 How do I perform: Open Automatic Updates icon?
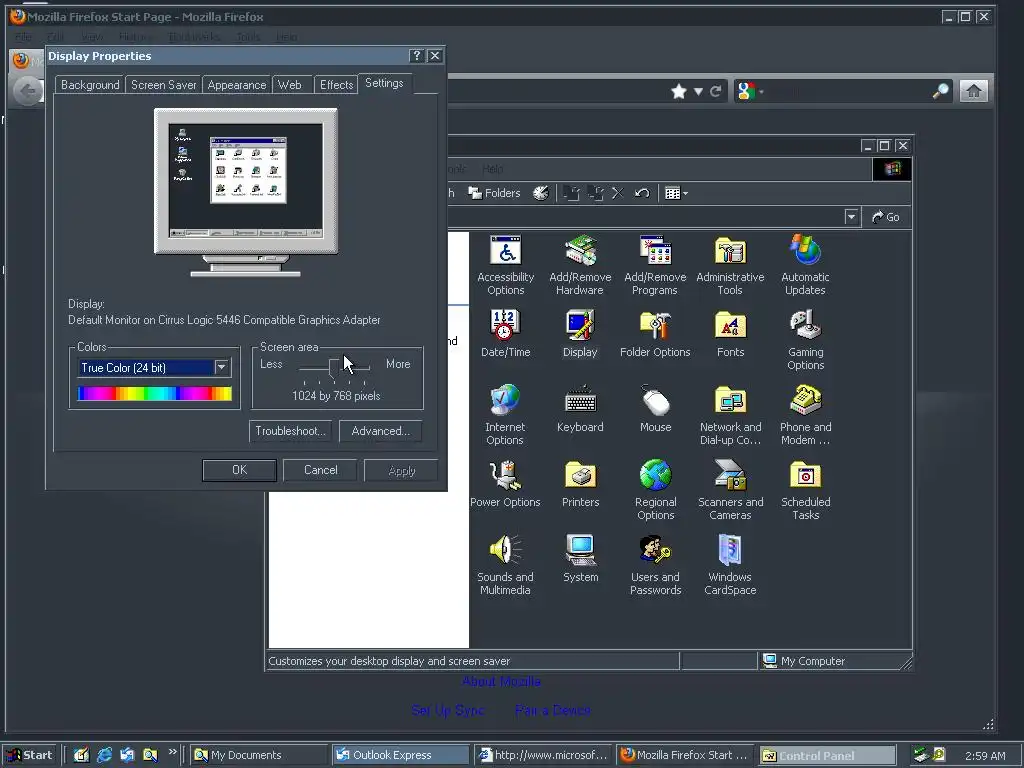pos(805,265)
